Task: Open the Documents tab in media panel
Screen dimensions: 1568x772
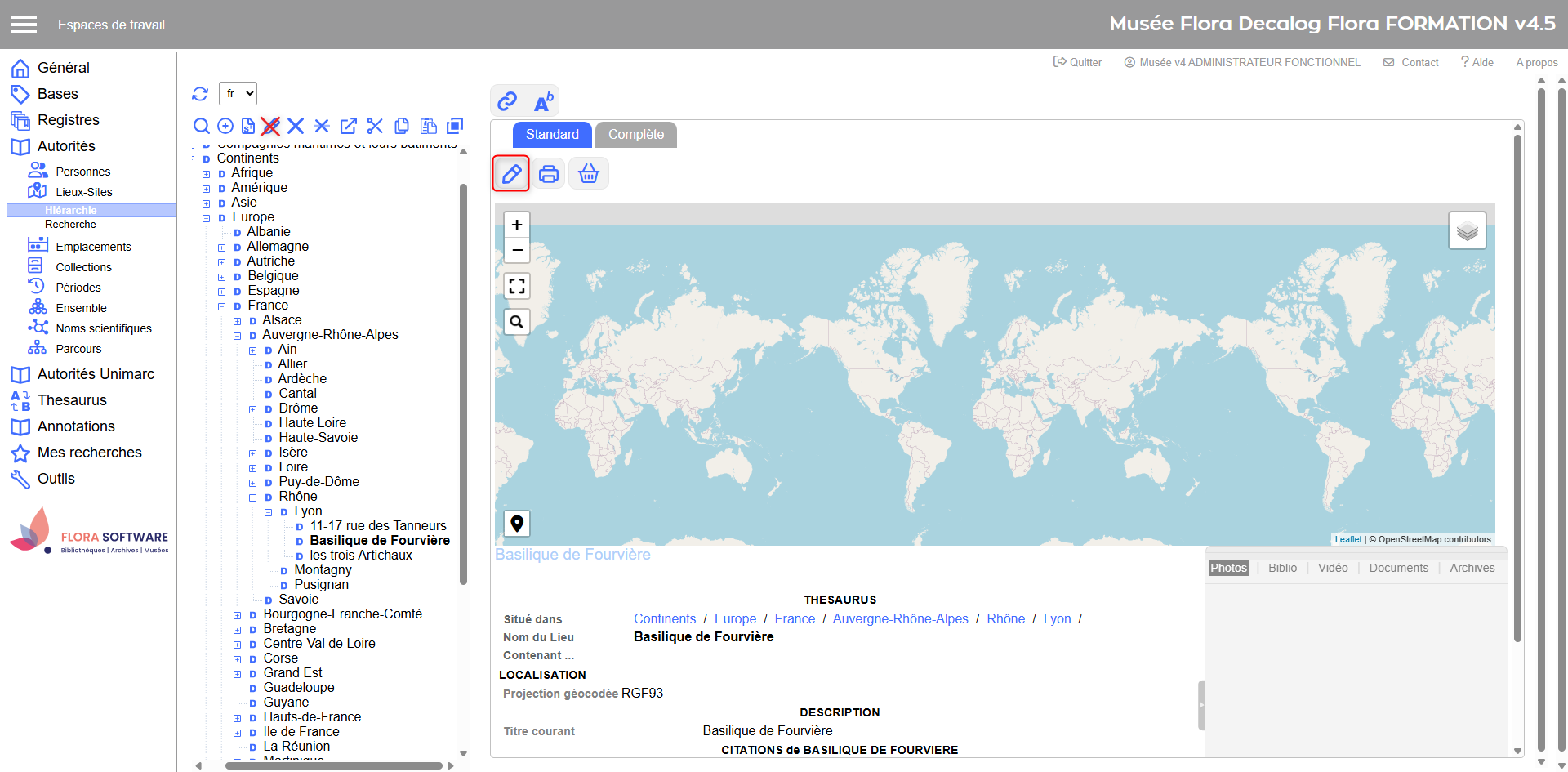Action: pos(1398,568)
